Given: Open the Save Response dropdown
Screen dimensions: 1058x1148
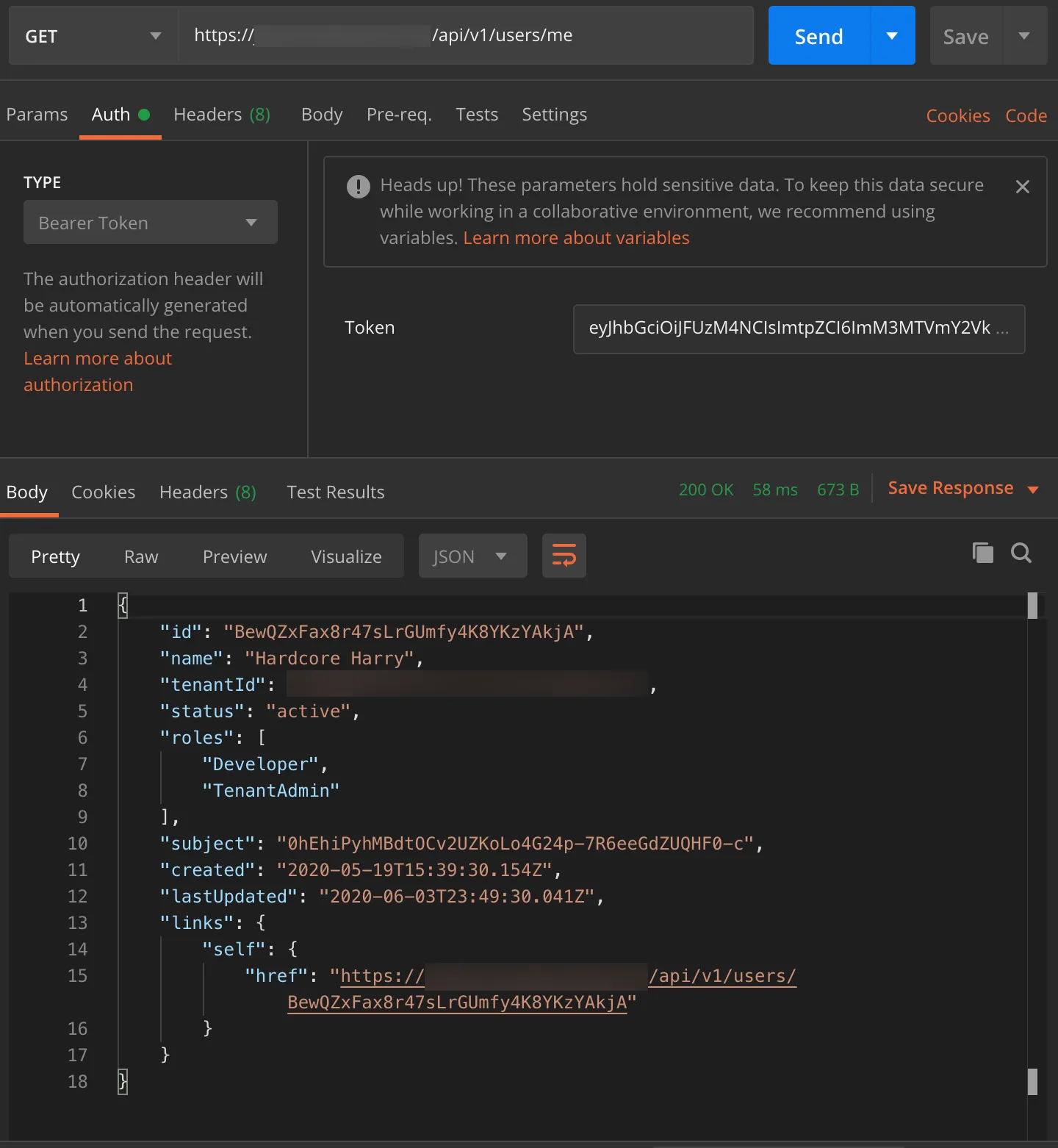Looking at the screenshot, I should [x=962, y=488].
